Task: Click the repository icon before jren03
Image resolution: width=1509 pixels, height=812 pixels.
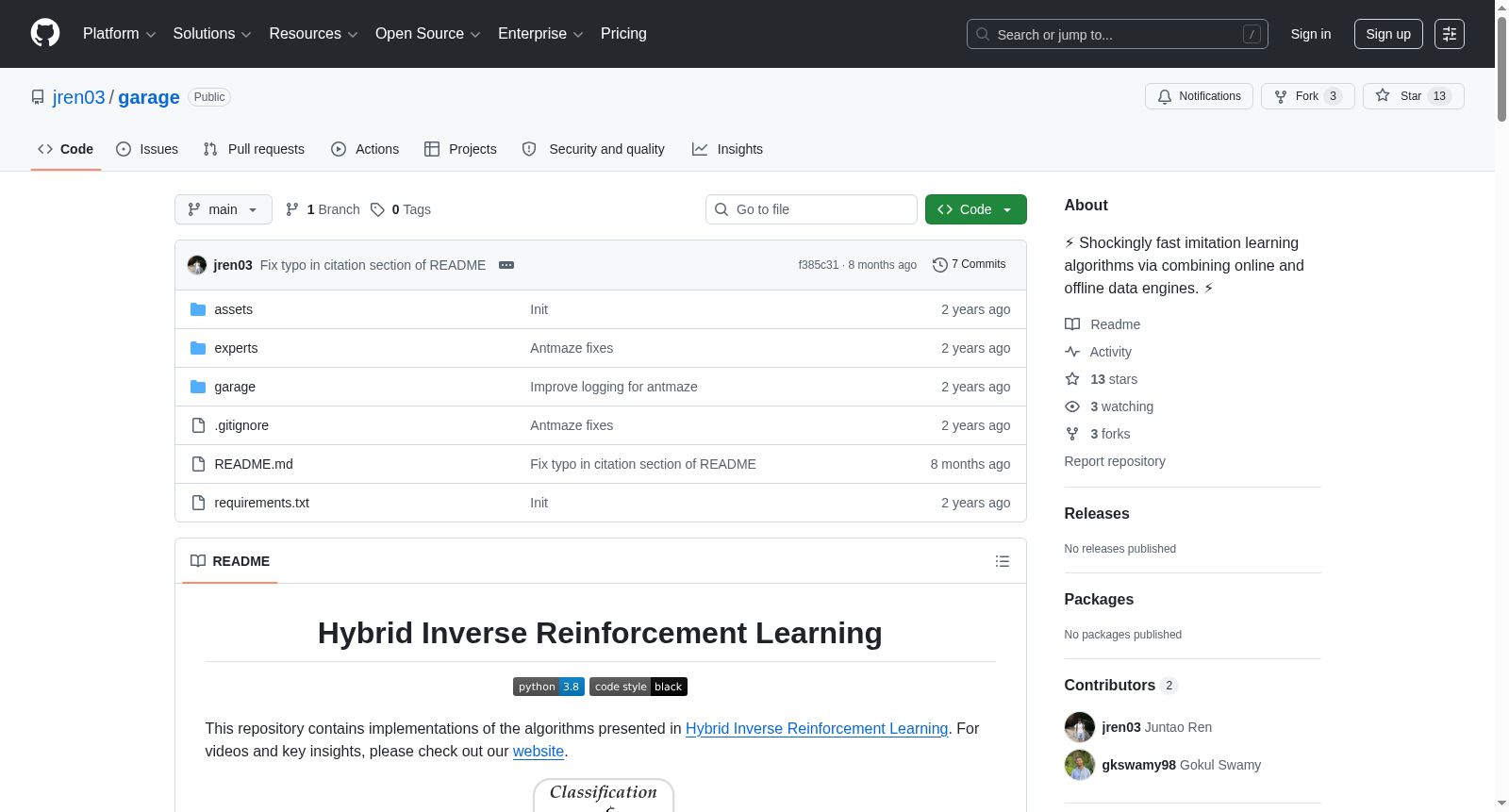Action: [x=38, y=97]
